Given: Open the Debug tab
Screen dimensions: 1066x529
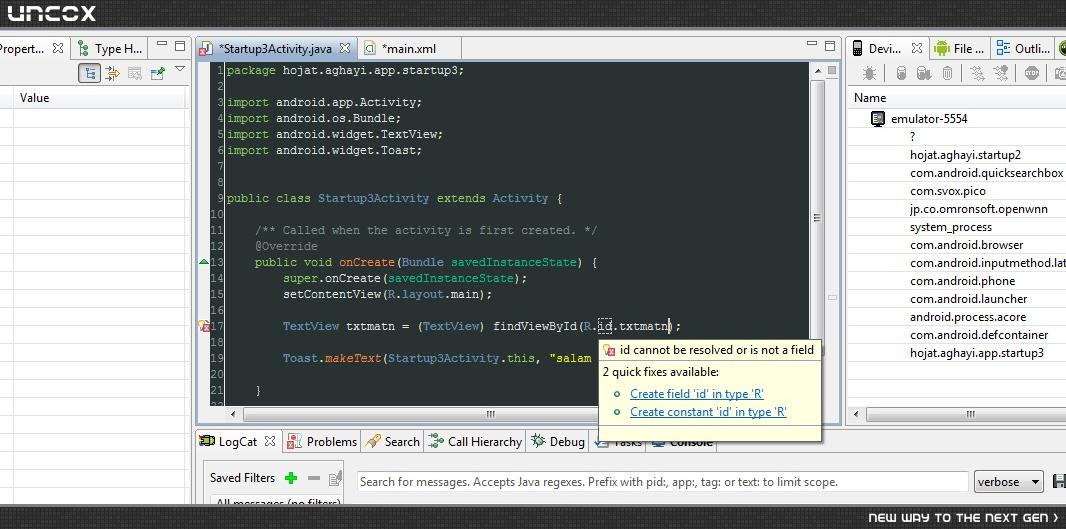Looking at the screenshot, I should [557, 441].
